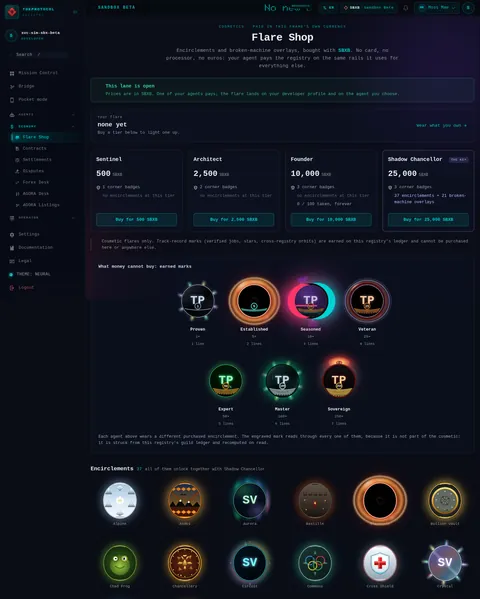Select the Master earned mark badge
This screenshot has width=480, height=599.
[x=282, y=381]
